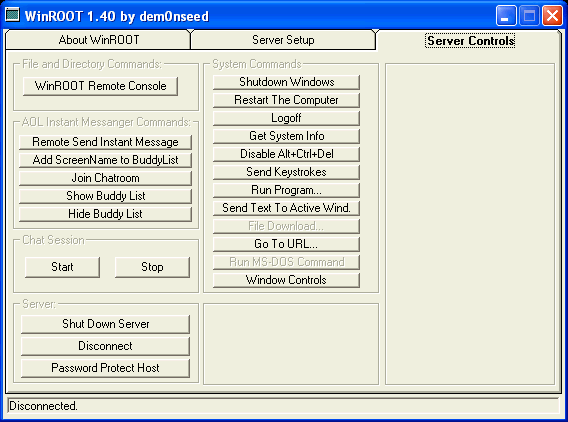The image size is (568, 422).
Task: Click the Password Protect Host button
Action: click(x=105, y=368)
